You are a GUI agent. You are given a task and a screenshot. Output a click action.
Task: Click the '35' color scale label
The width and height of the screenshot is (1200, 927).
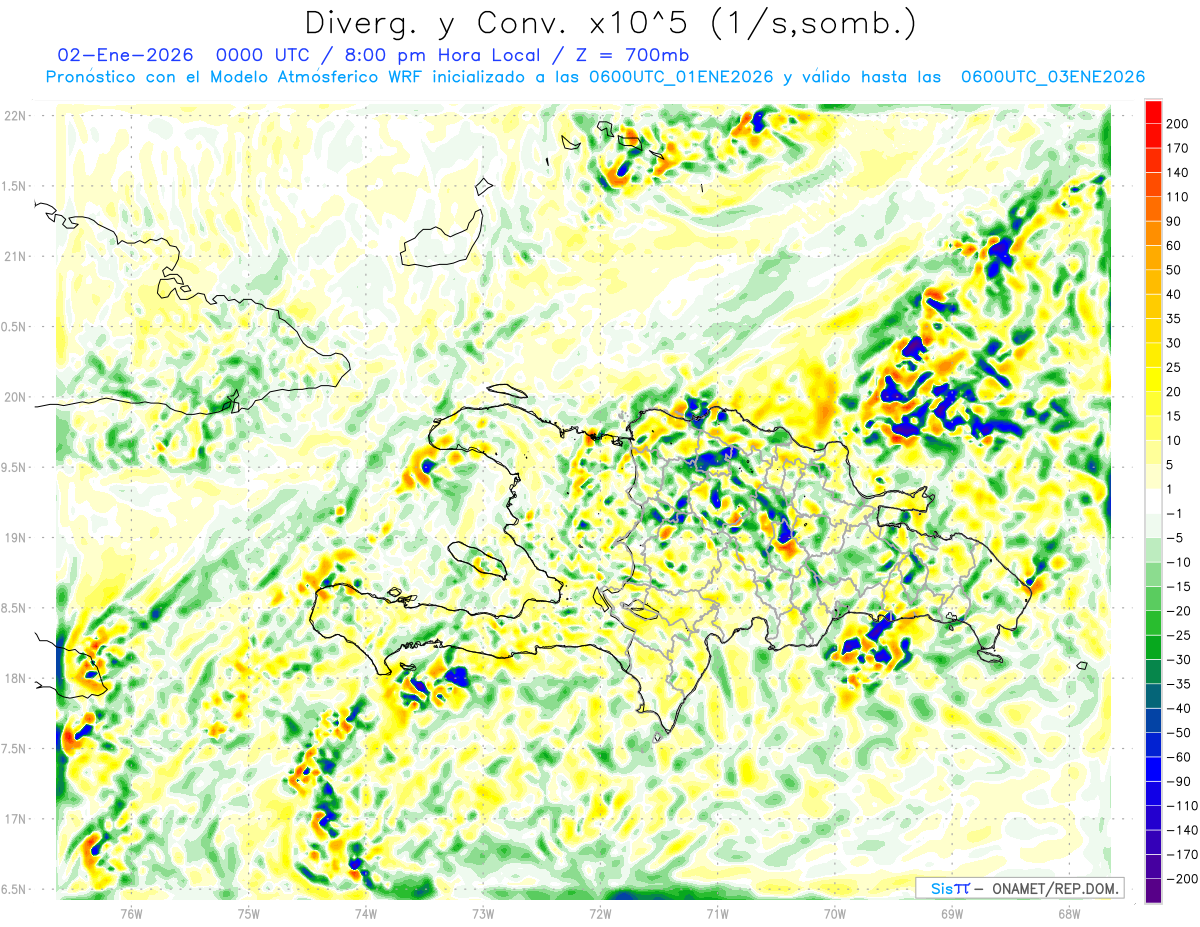[x=1174, y=319]
